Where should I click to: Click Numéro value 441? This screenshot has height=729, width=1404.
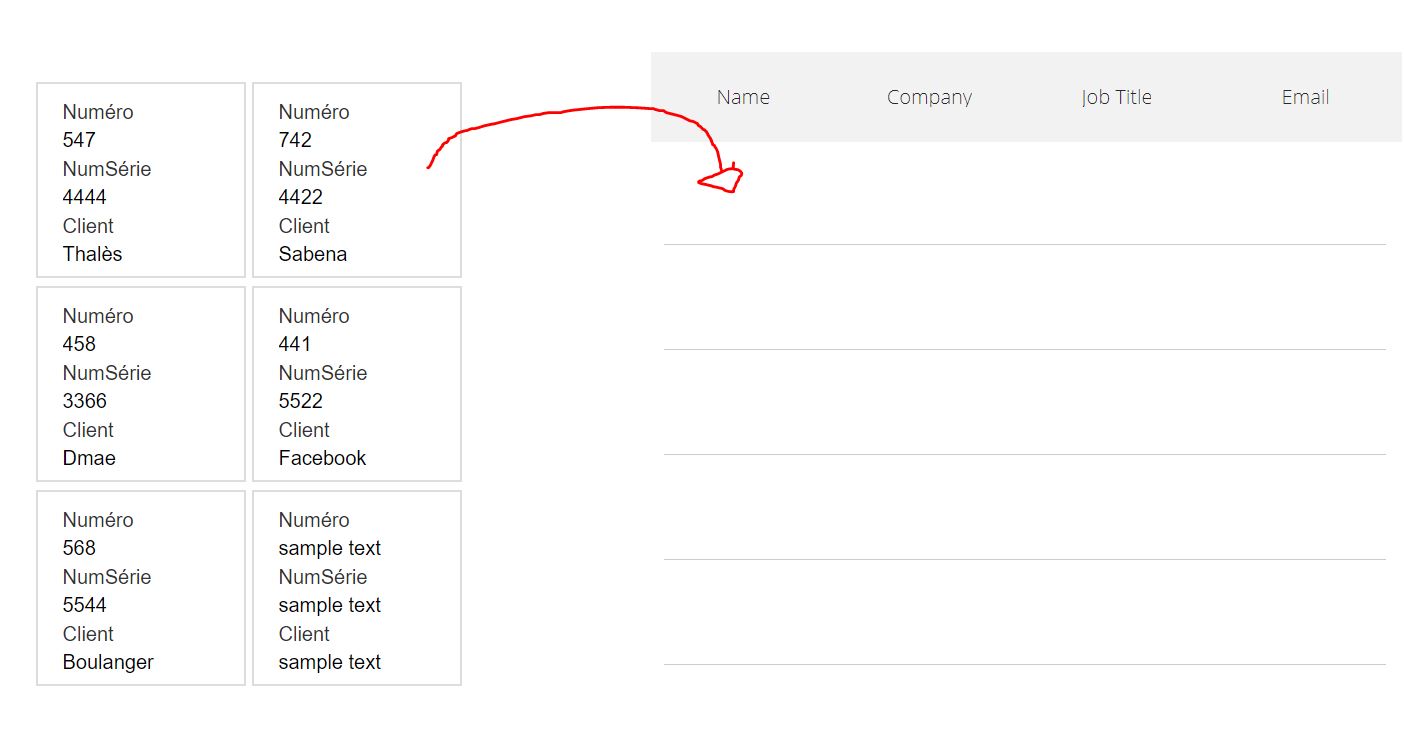(x=294, y=344)
